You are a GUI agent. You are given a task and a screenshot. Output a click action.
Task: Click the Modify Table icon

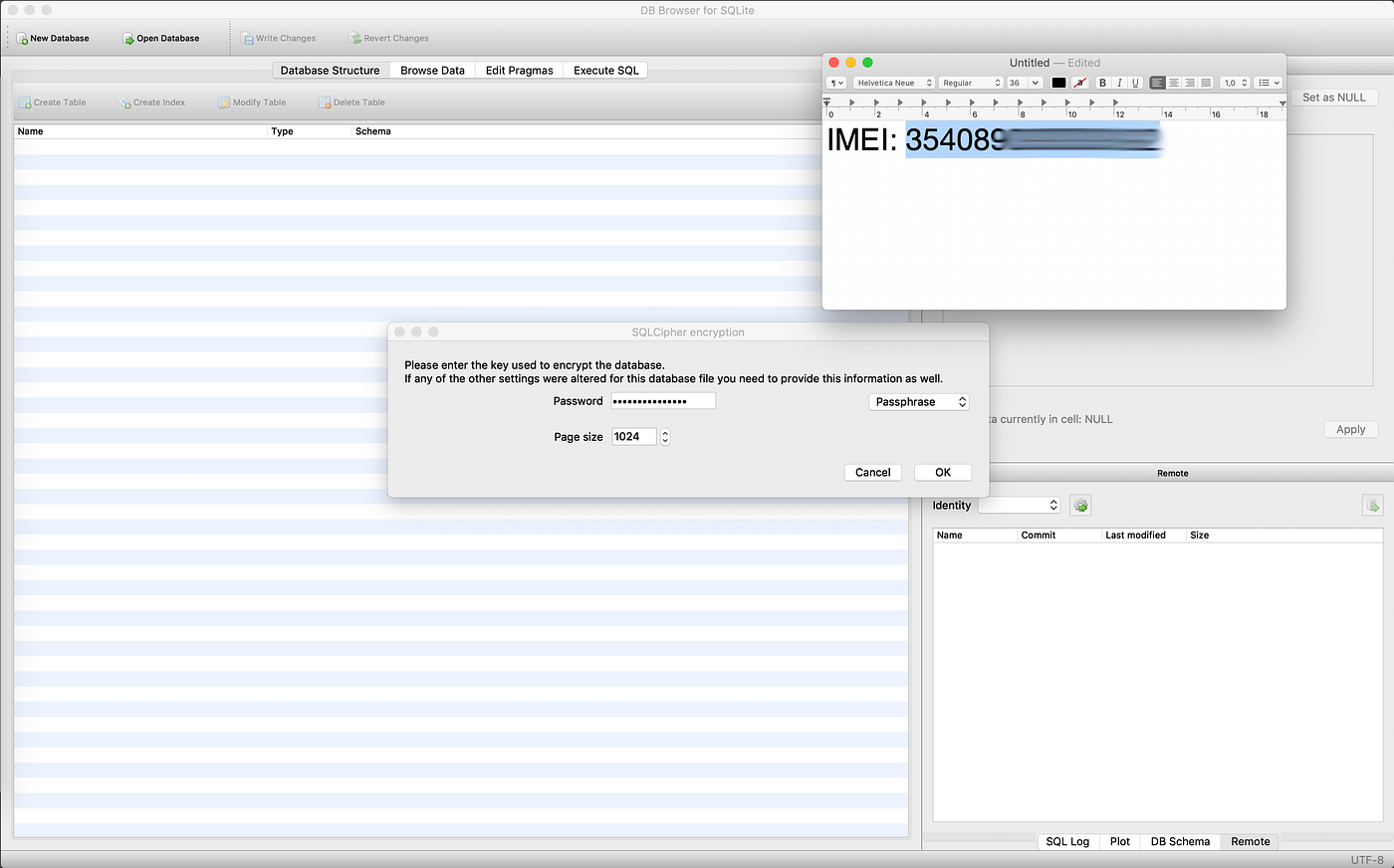224,103
